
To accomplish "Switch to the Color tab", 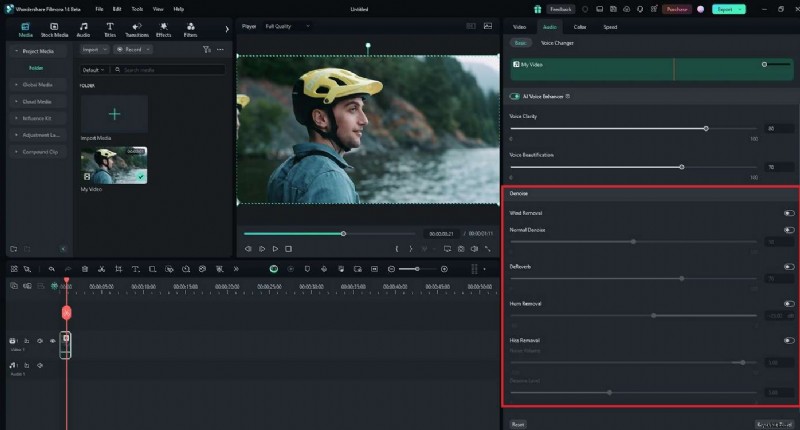I will 580,27.
